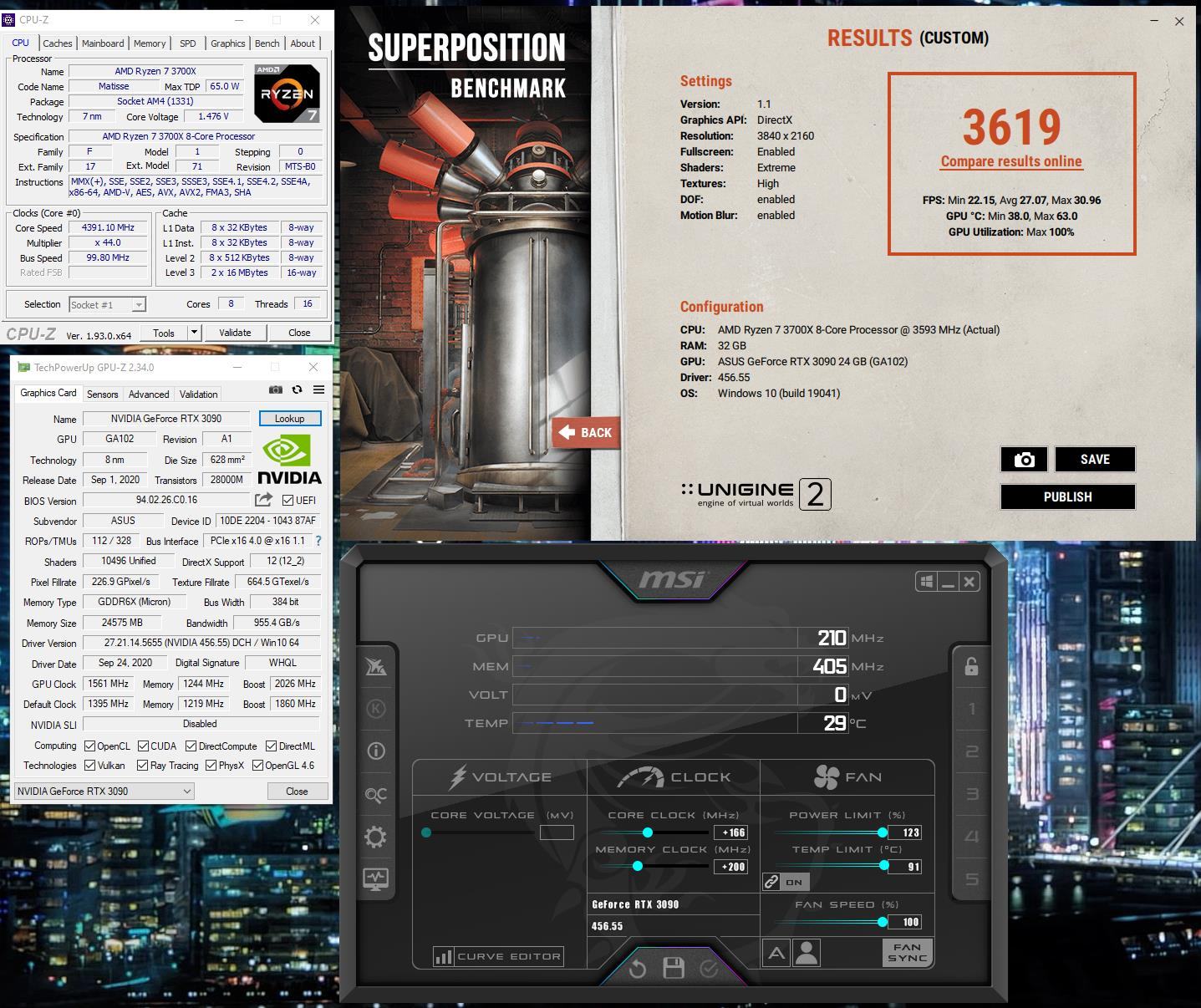Select Afterburner profile slot 3
This screenshot has width=1201, height=1008.
pos(971,794)
